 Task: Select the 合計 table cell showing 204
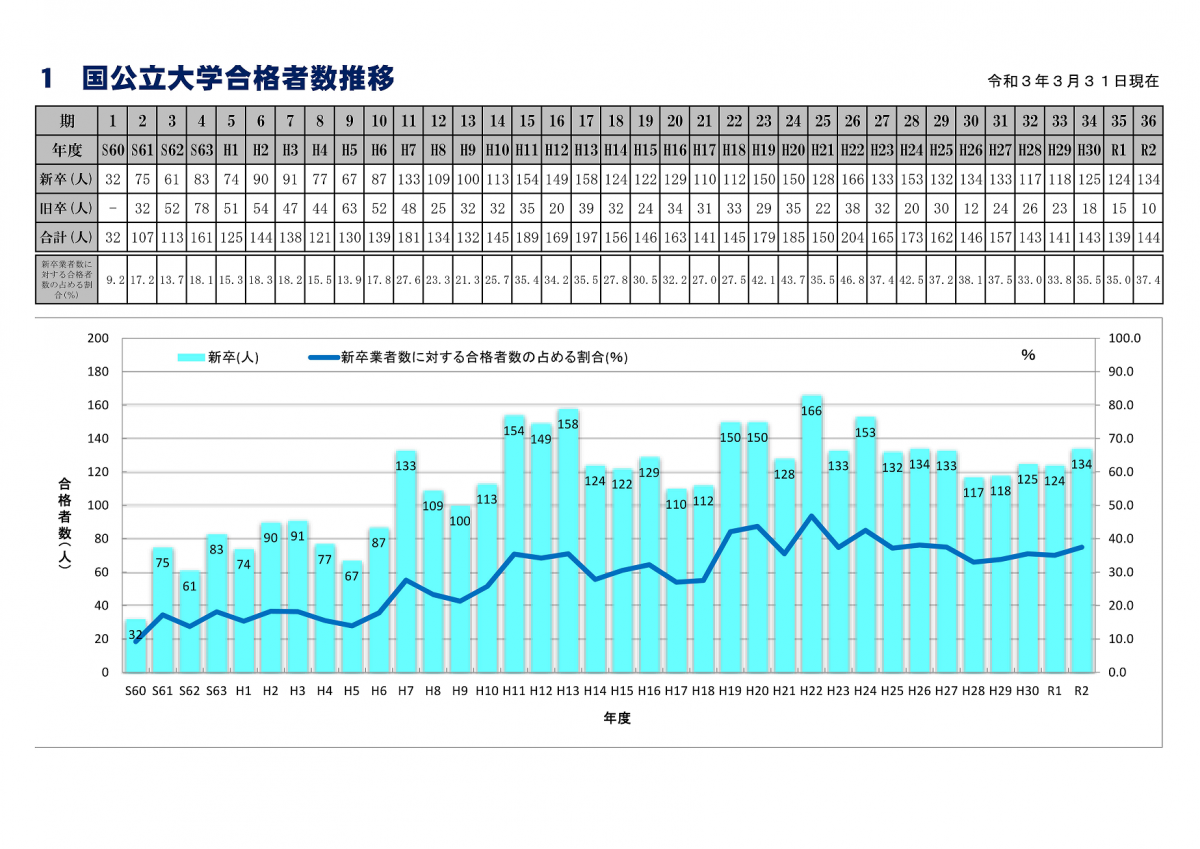(852, 239)
